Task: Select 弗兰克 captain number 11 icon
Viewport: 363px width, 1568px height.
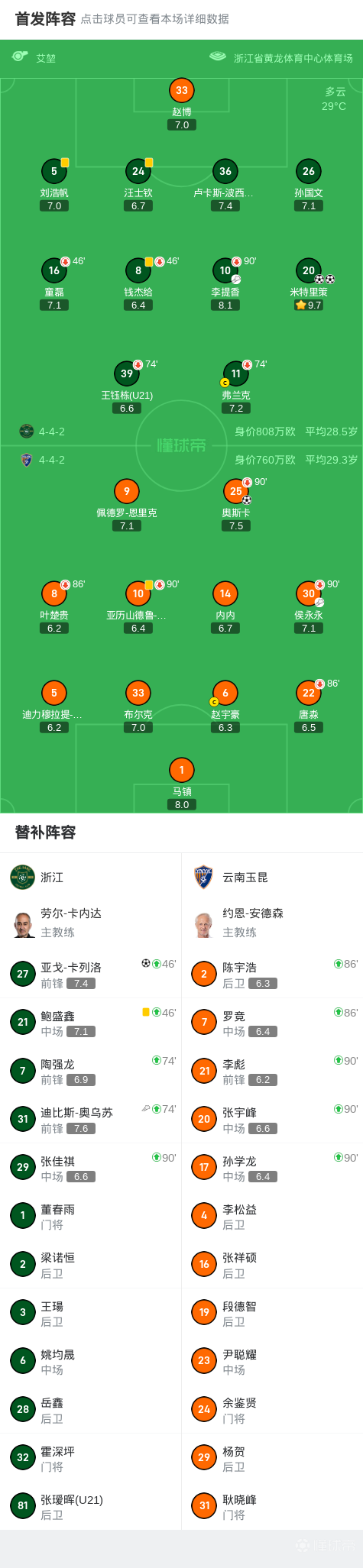Action: [x=235, y=373]
